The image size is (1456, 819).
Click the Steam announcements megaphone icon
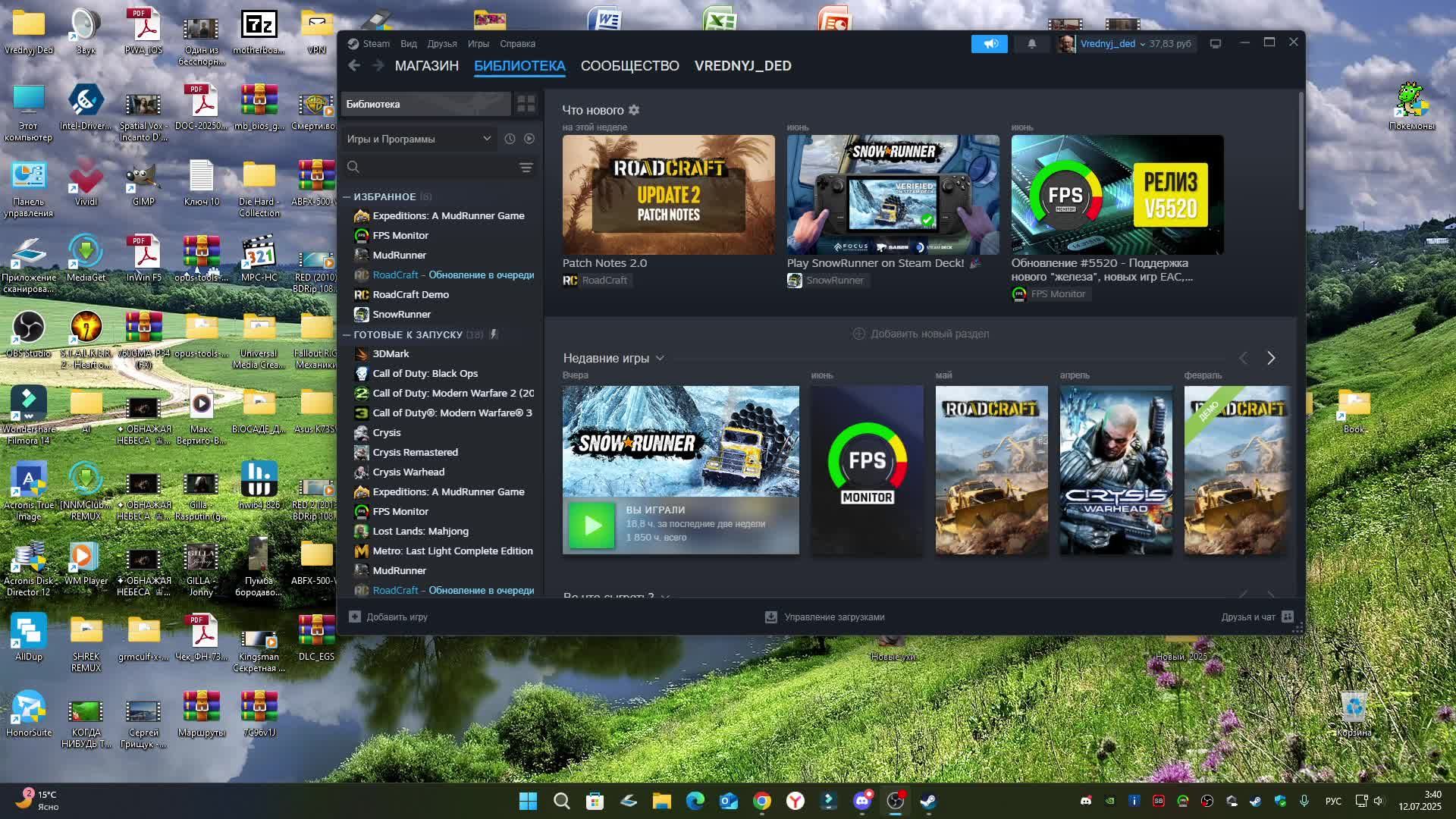[x=990, y=44]
